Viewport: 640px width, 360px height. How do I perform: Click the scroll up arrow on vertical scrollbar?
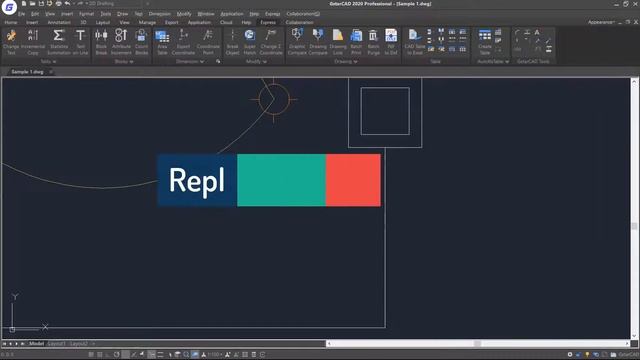pyautogui.click(x=634, y=82)
